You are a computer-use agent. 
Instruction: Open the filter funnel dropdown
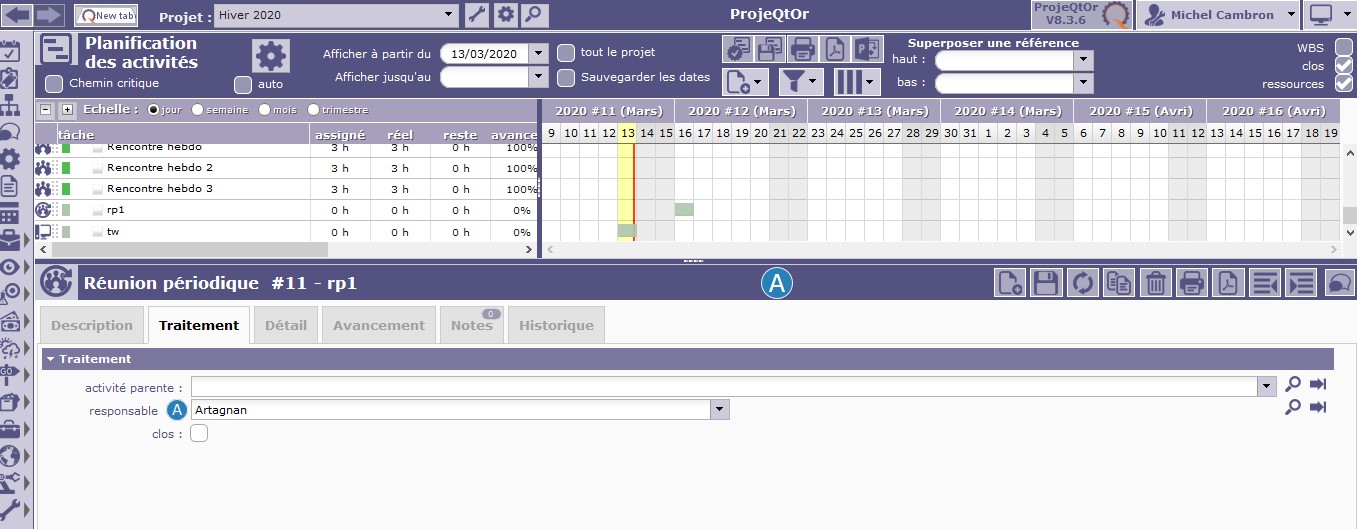click(800, 82)
